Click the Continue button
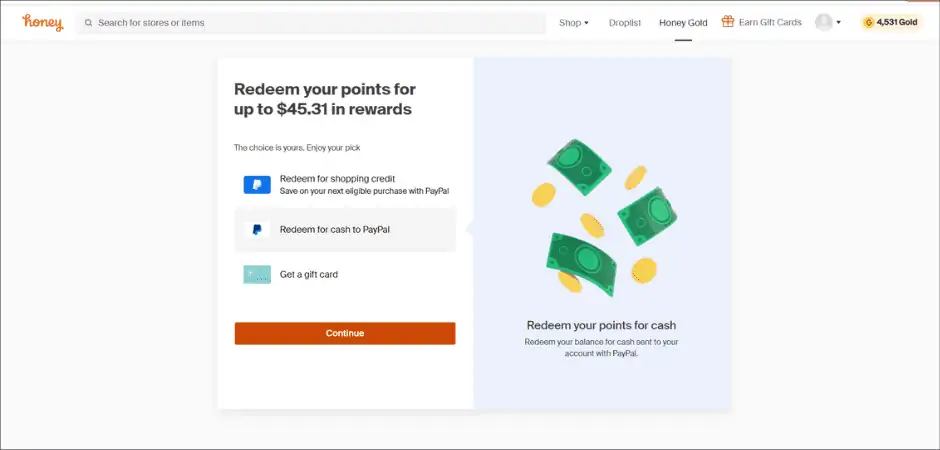940x450 pixels. tap(345, 333)
